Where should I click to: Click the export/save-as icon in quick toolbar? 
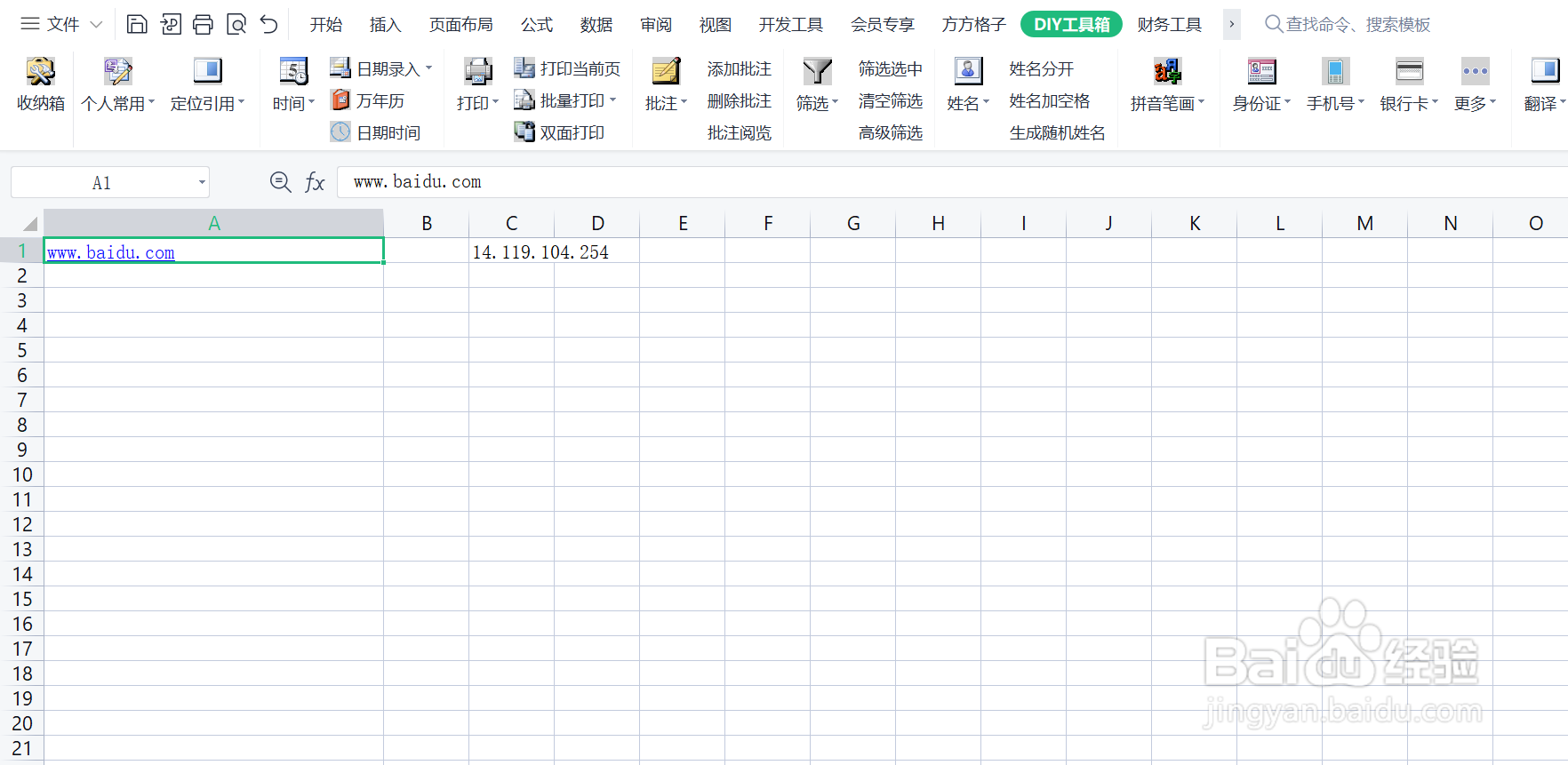(171, 24)
